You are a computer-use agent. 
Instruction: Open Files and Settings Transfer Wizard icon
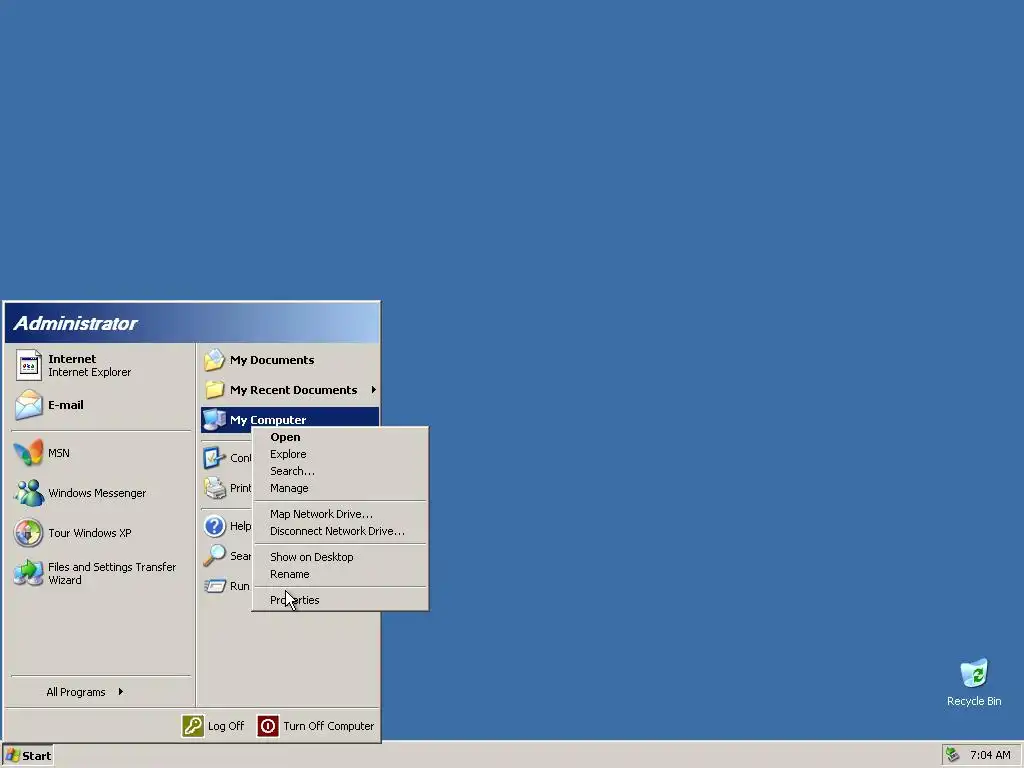28,573
